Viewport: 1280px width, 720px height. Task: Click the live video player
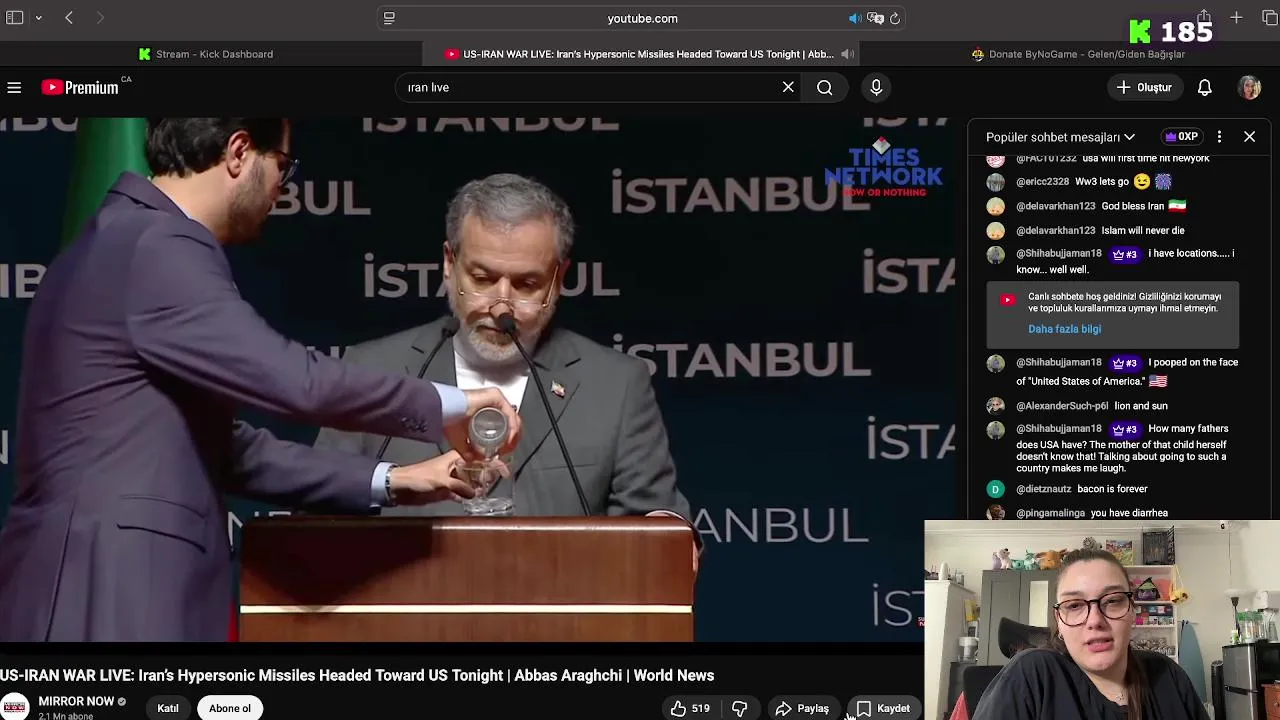[x=477, y=379]
